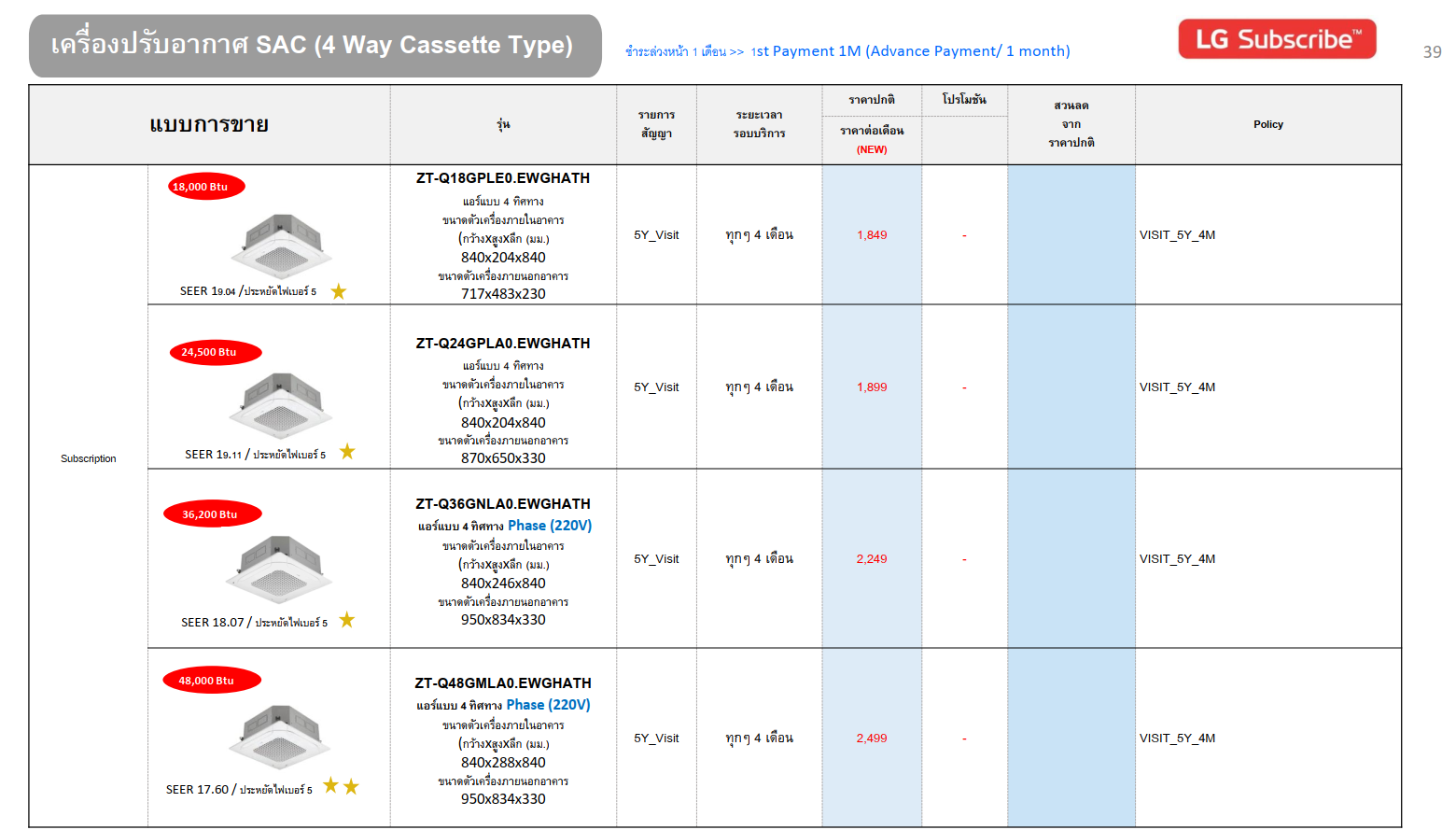Select the 48,000 Btu cassette unit image
Viewport: 1456px width, 830px height.
(x=280, y=736)
